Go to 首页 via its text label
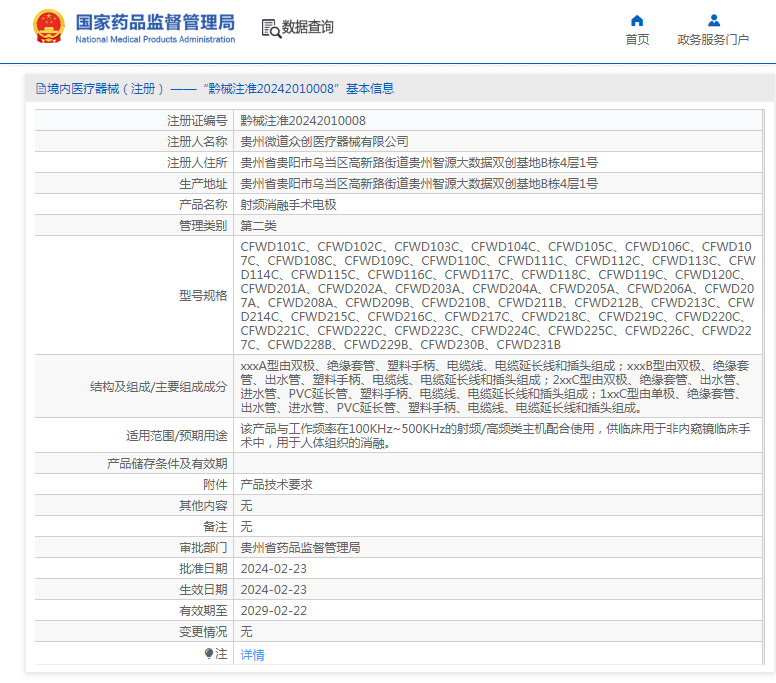 [x=637, y=40]
